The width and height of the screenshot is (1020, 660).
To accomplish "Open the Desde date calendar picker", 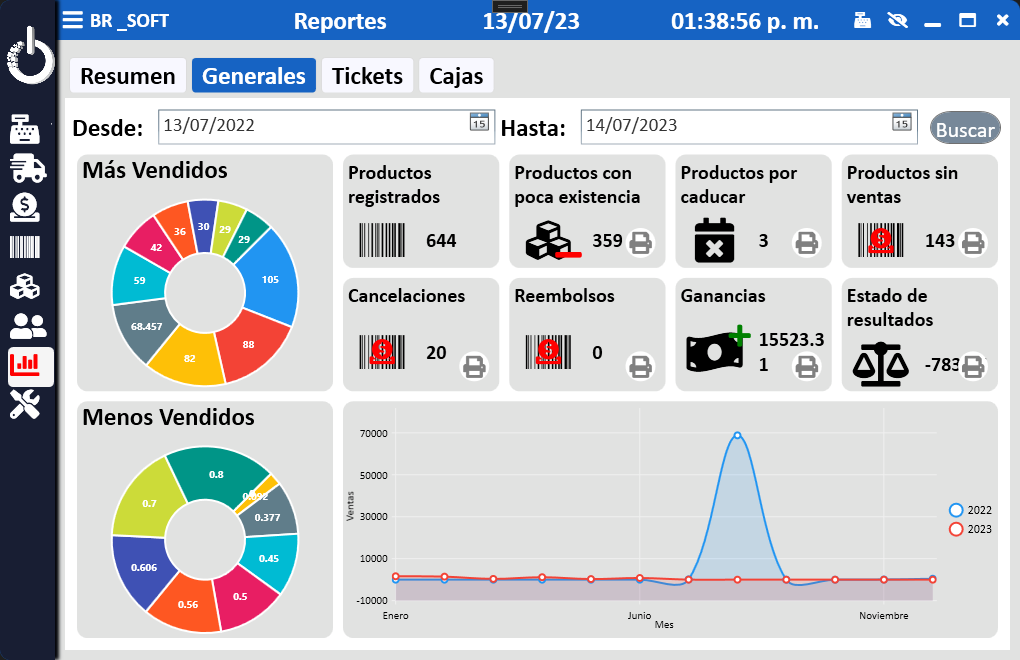I will pyautogui.click(x=479, y=122).
